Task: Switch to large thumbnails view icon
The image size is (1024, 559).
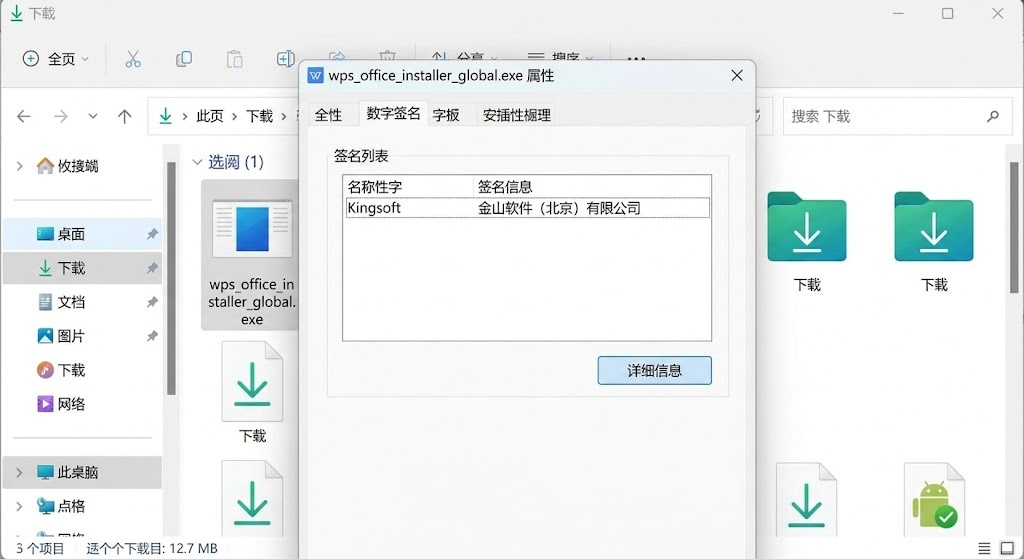Action: point(1008,548)
